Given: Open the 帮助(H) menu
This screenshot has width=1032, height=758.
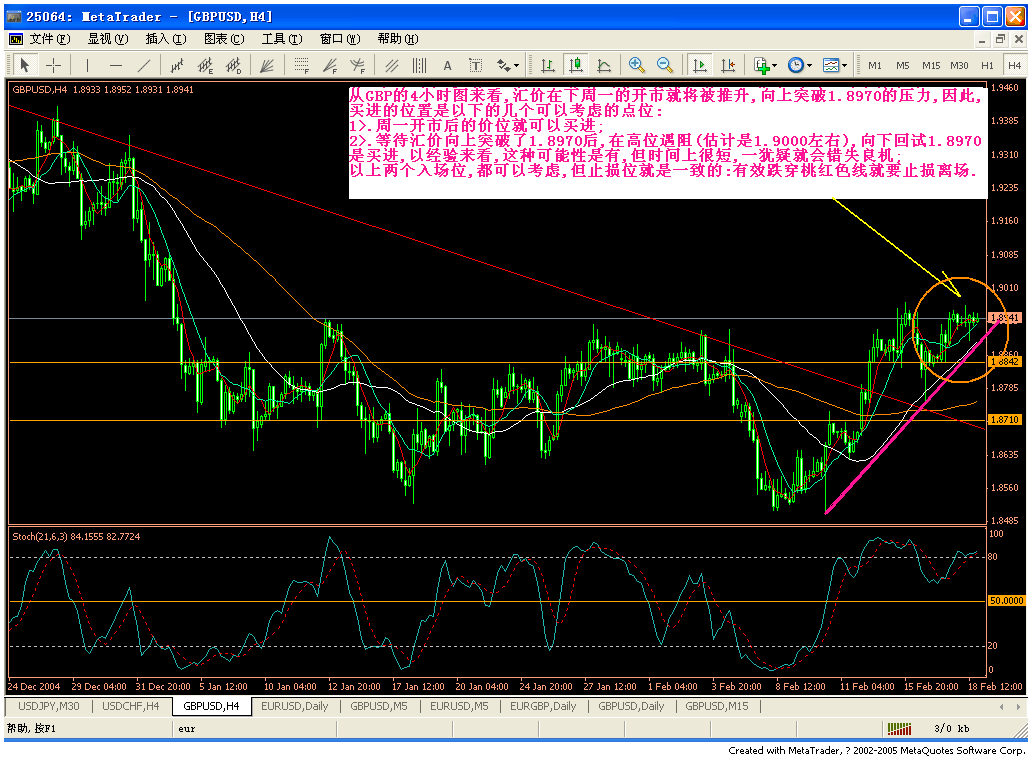Looking at the screenshot, I should 398,39.
